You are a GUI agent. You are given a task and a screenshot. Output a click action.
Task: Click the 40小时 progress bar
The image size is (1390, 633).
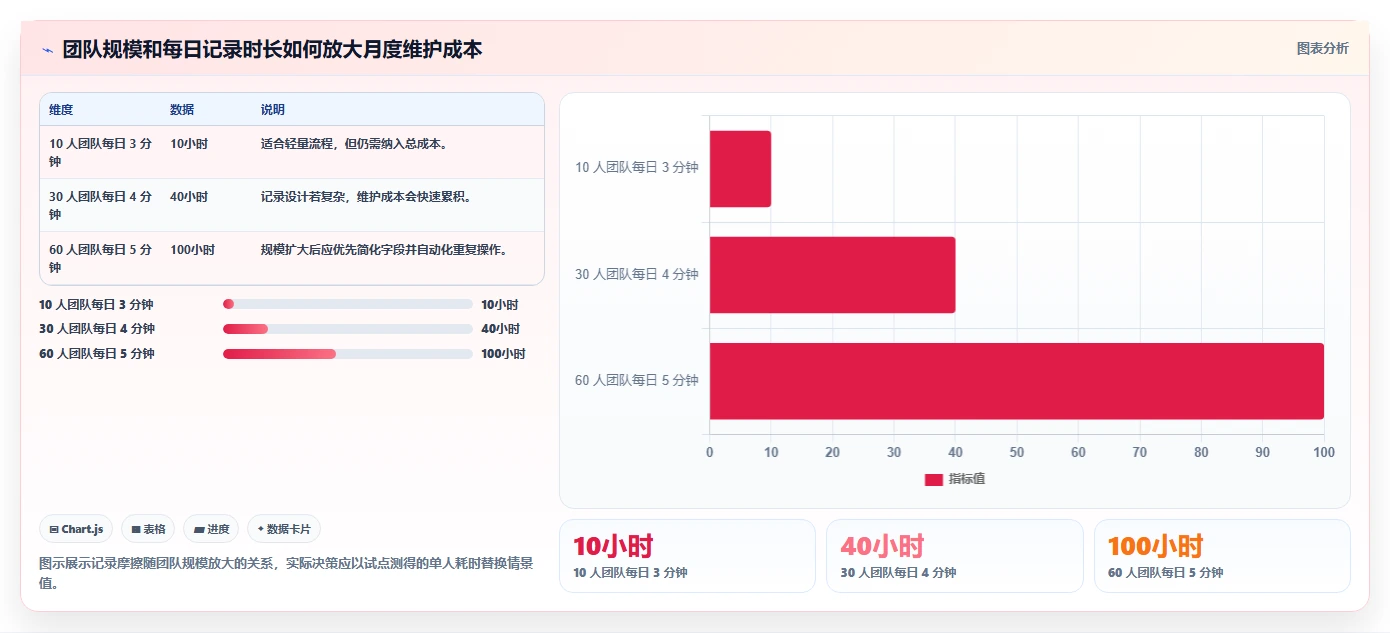[x=348, y=329]
